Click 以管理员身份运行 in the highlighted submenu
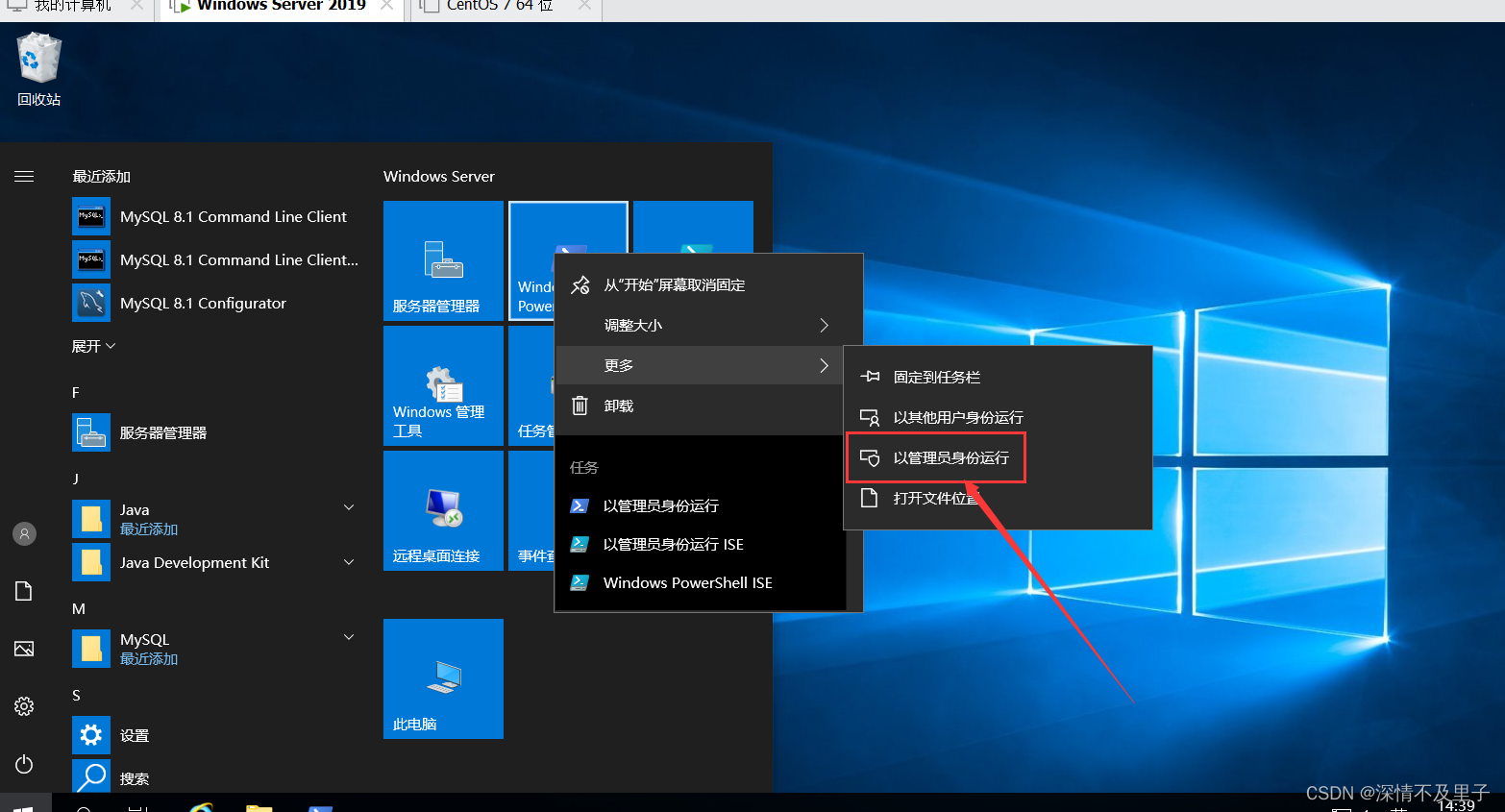 point(937,457)
